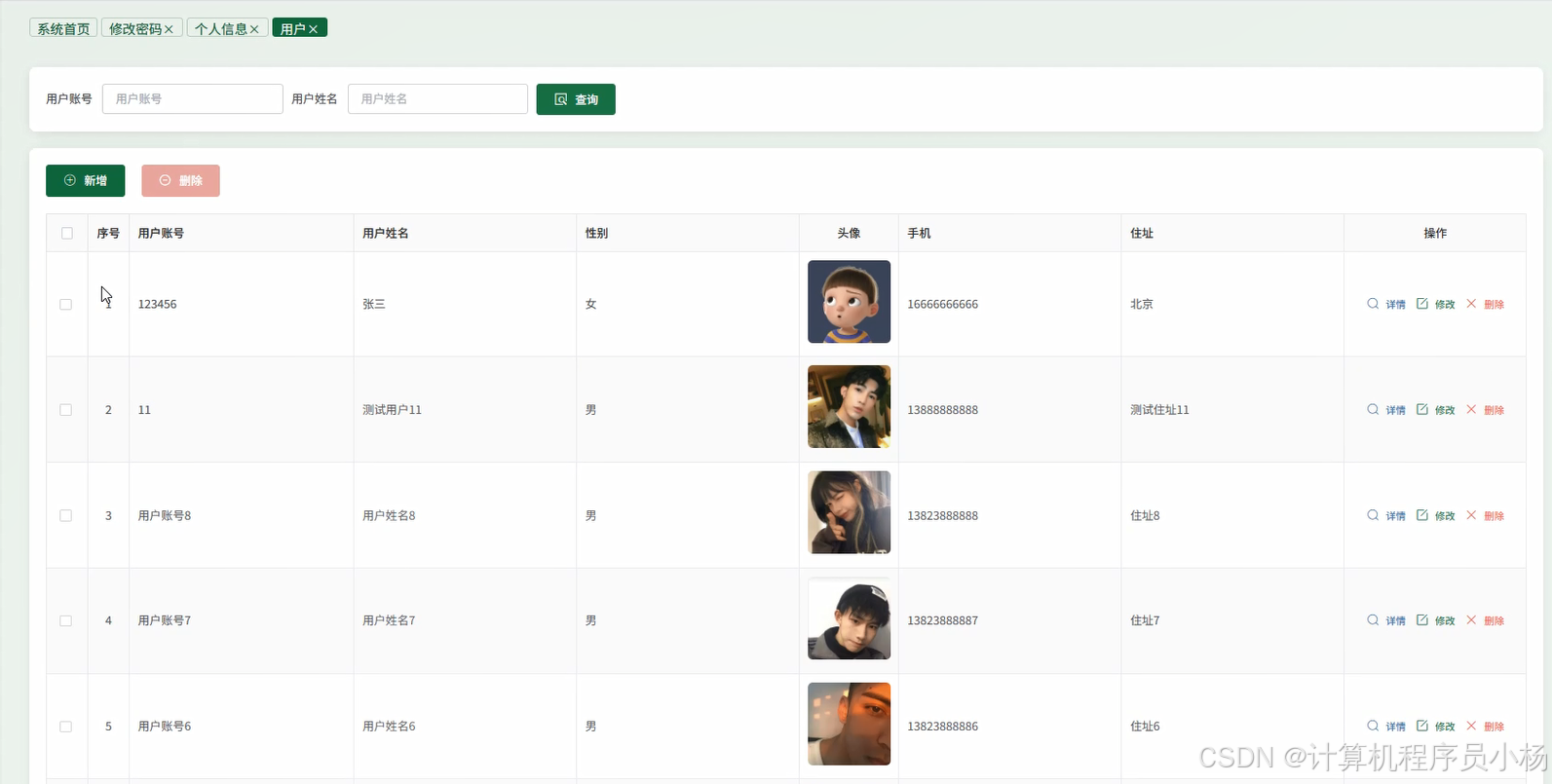The height and width of the screenshot is (784, 1552).
Task: Open 张三's cartoon boy avatar image
Action: (849, 302)
